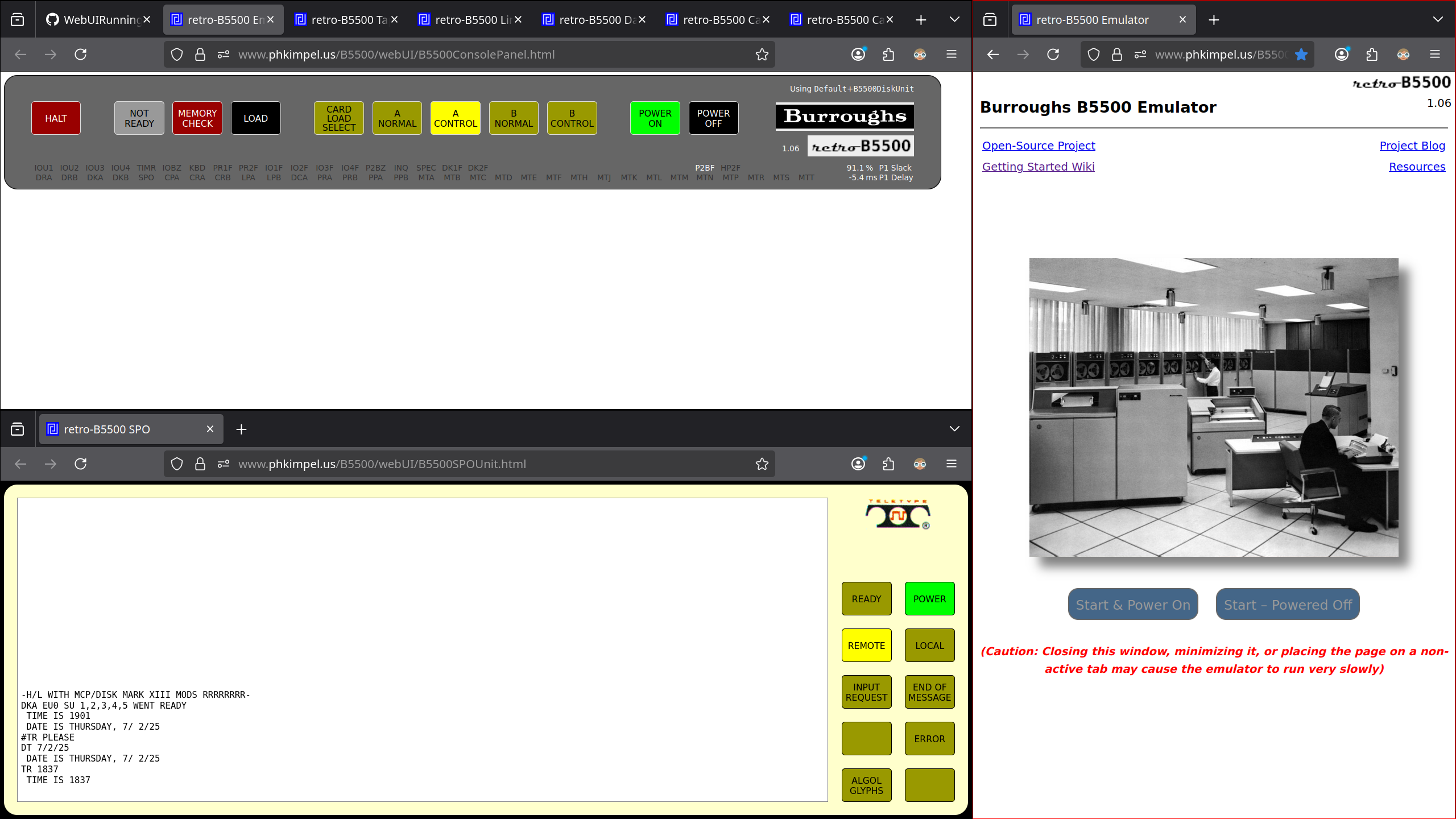1456x819 pixels.
Task: Open Firefox menu in SPO window
Action: (x=952, y=464)
